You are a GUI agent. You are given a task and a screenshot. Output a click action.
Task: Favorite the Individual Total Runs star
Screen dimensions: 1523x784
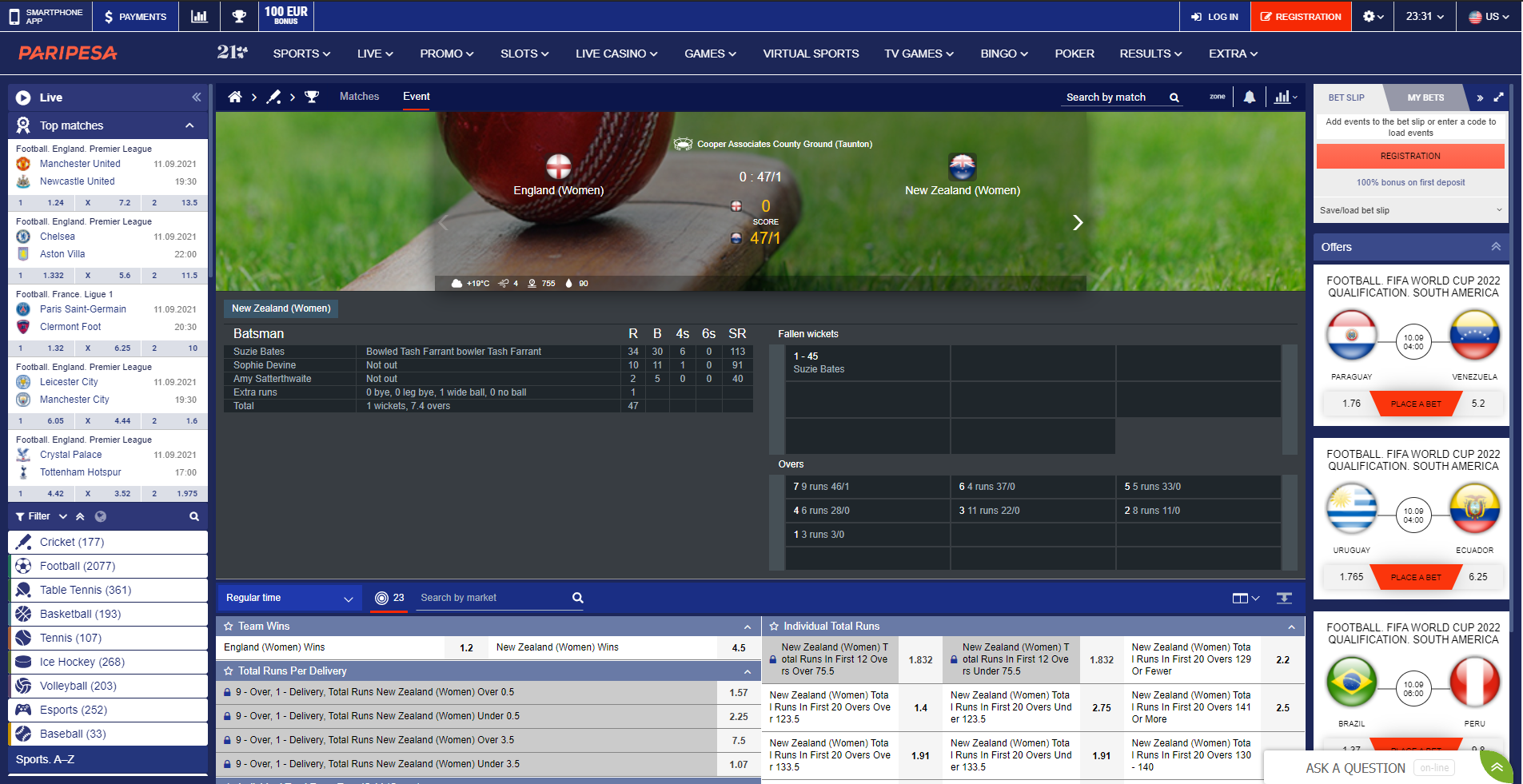point(774,627)
